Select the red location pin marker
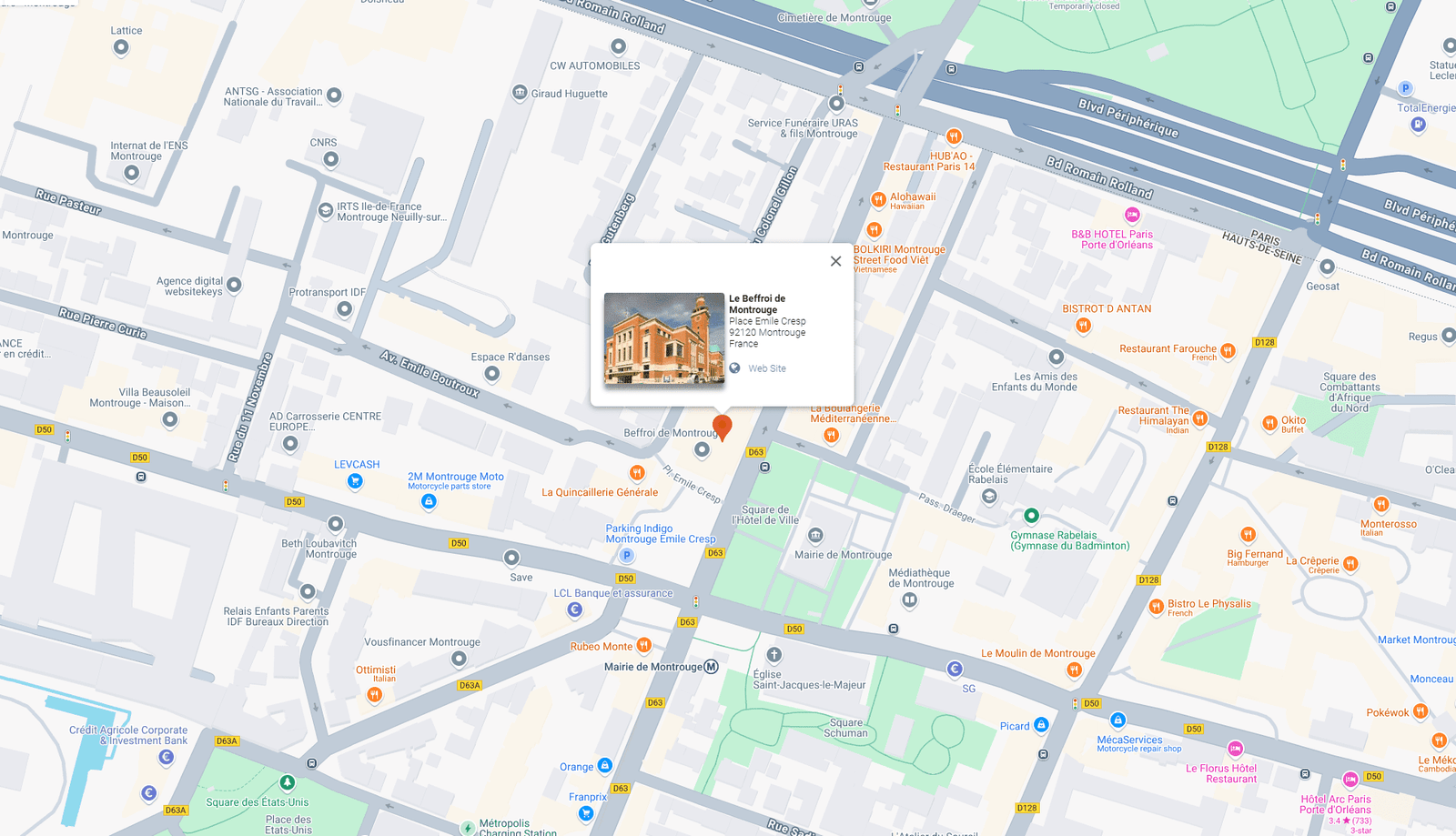1456x836 pixels. 723,428
